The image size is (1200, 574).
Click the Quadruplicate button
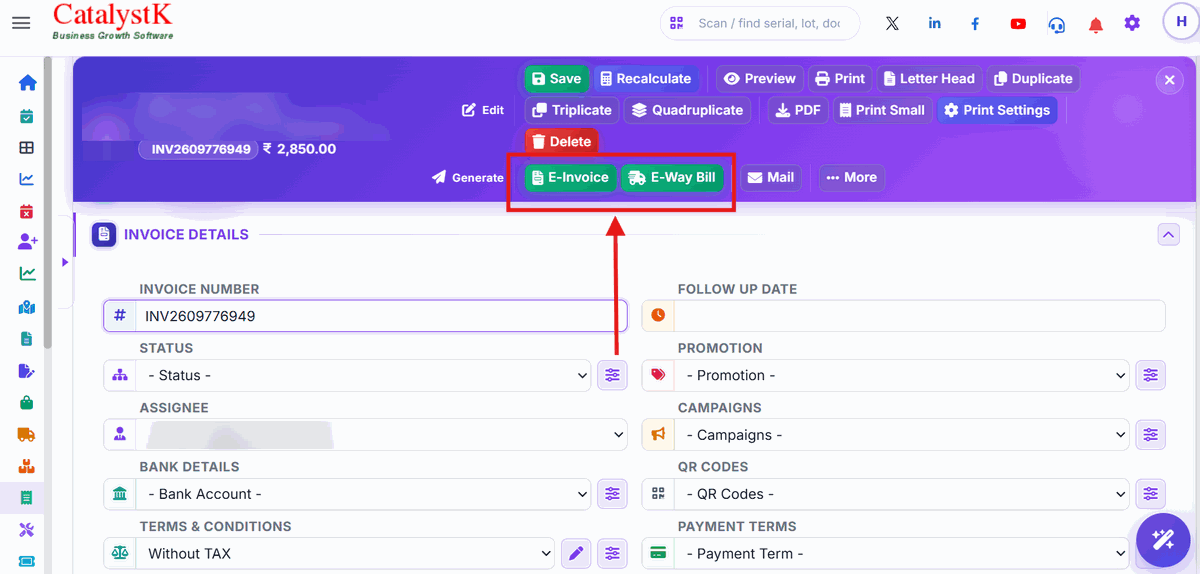click(688, 110)
